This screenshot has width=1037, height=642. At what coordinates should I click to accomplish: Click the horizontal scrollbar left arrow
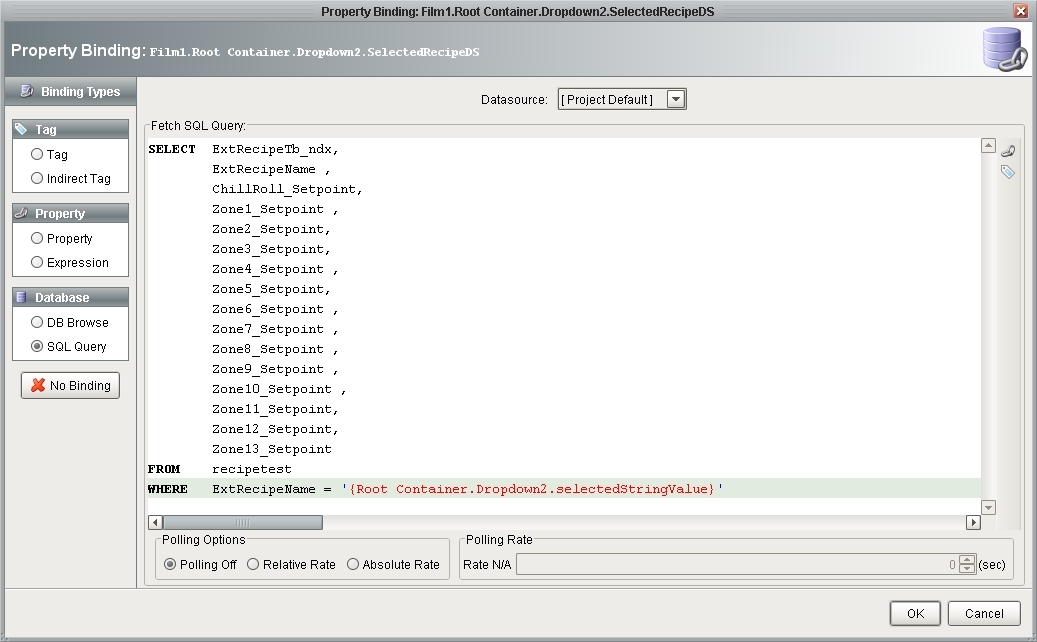click(x=155, y=522)
